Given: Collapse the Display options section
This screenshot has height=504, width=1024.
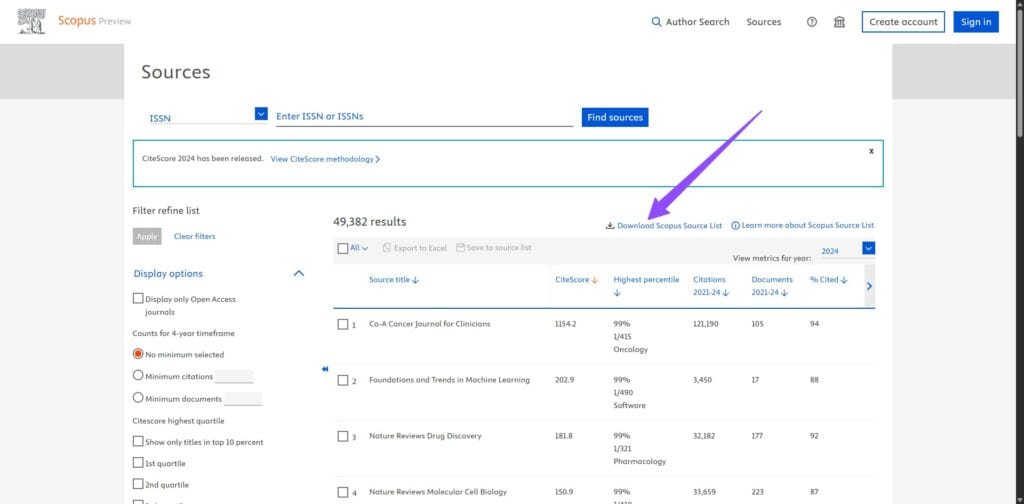Looking at the screenshot, I should point(298,274).
